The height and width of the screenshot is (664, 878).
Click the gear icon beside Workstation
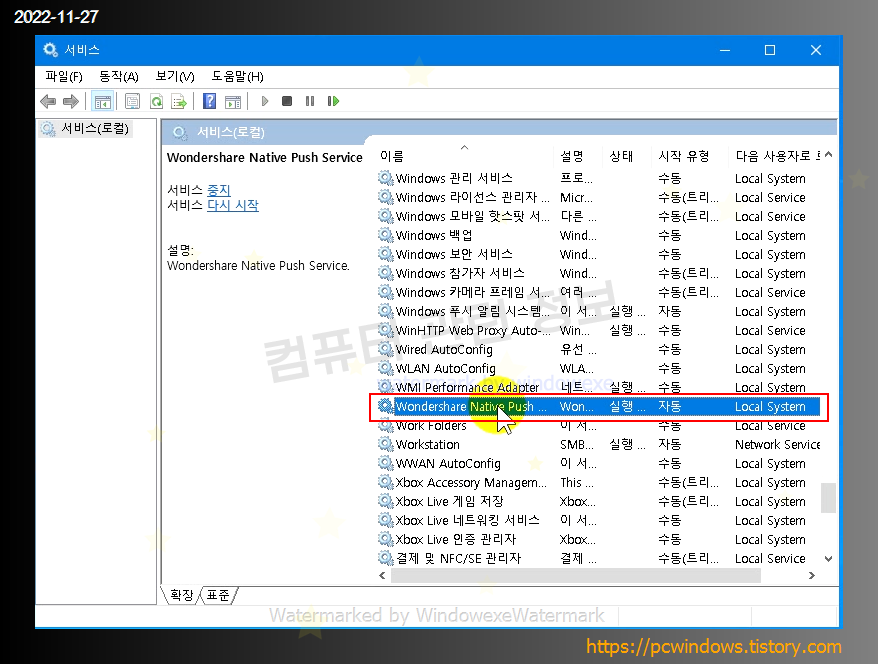click(x=385, y=444)
